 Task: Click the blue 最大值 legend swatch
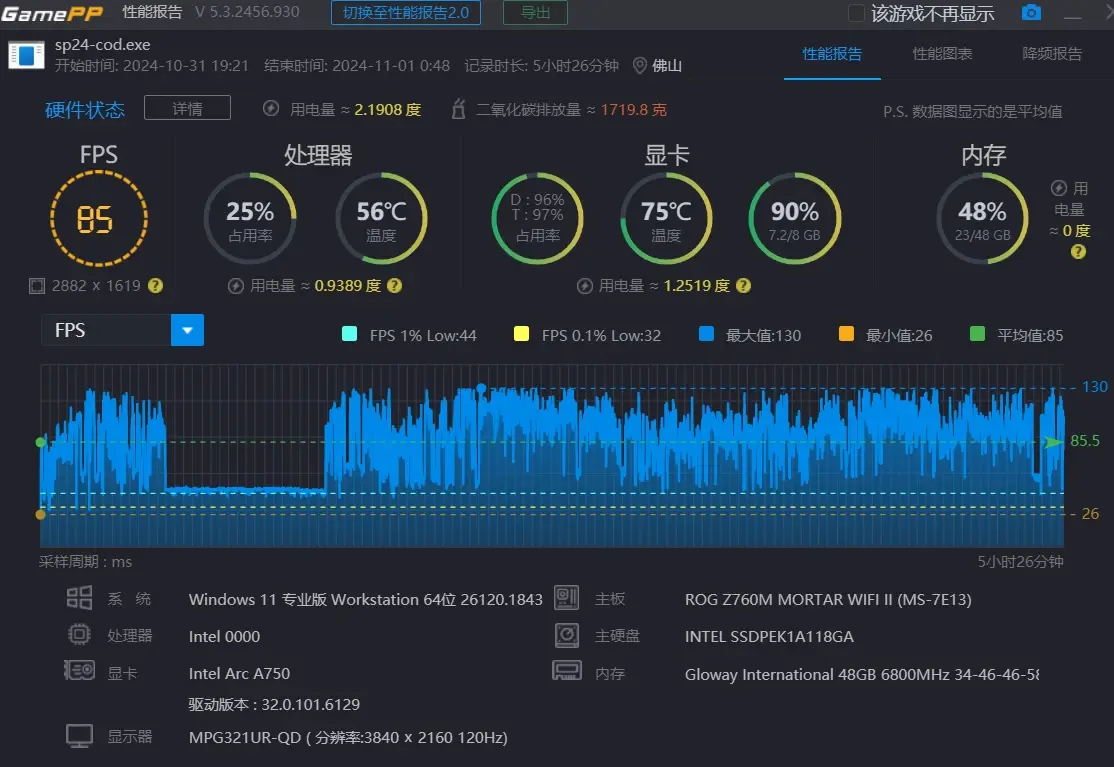click(706, 334)
